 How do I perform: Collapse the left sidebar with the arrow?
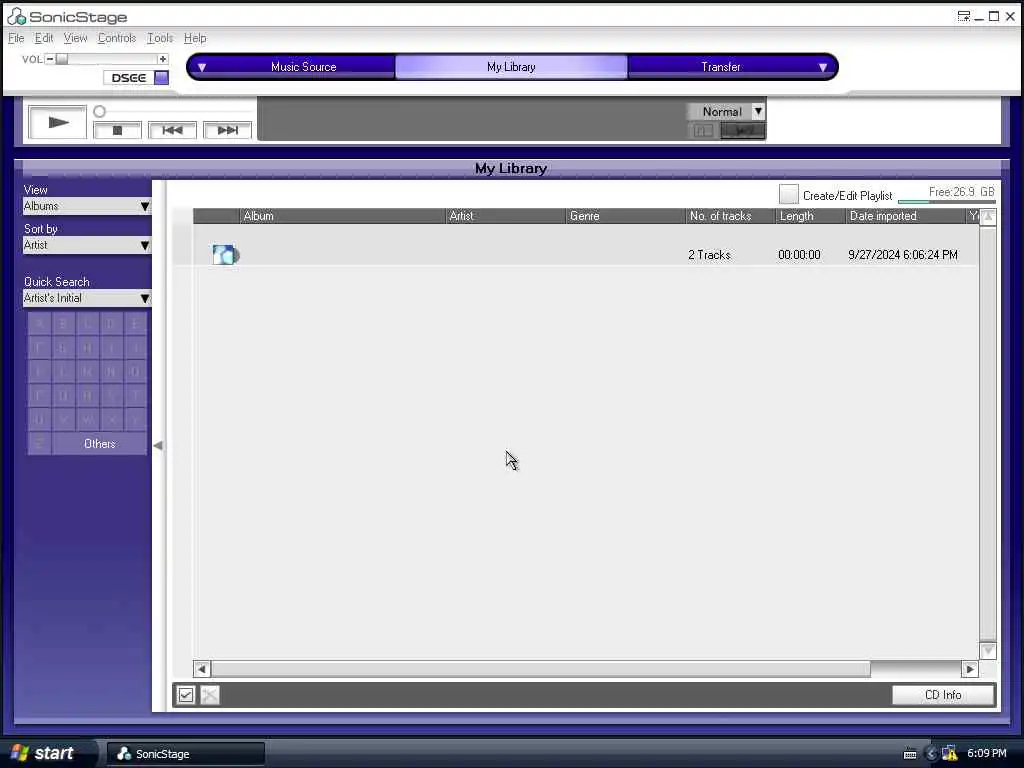tap(158, 445)
